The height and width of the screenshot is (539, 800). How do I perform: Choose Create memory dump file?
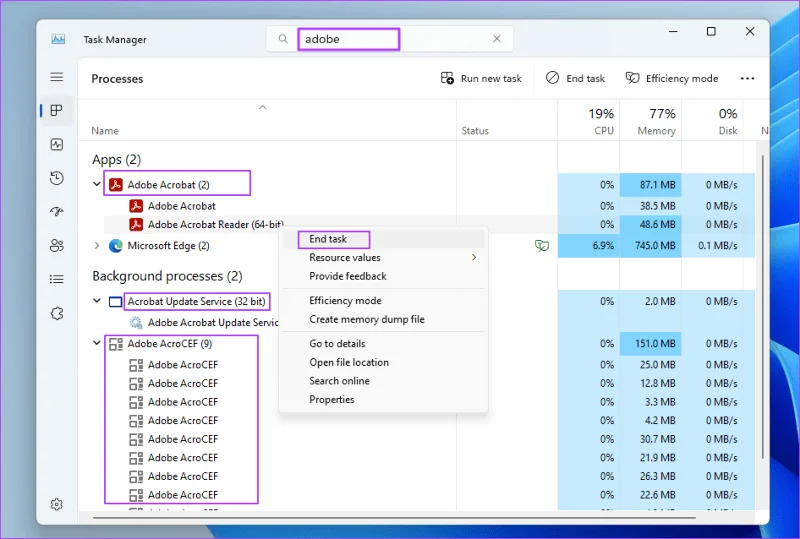383,319
